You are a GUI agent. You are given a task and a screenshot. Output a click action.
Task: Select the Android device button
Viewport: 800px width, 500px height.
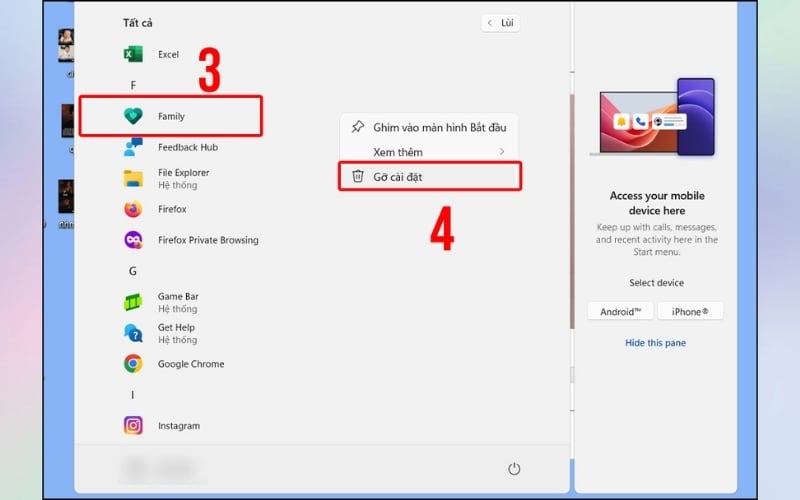tap(620, 311)
